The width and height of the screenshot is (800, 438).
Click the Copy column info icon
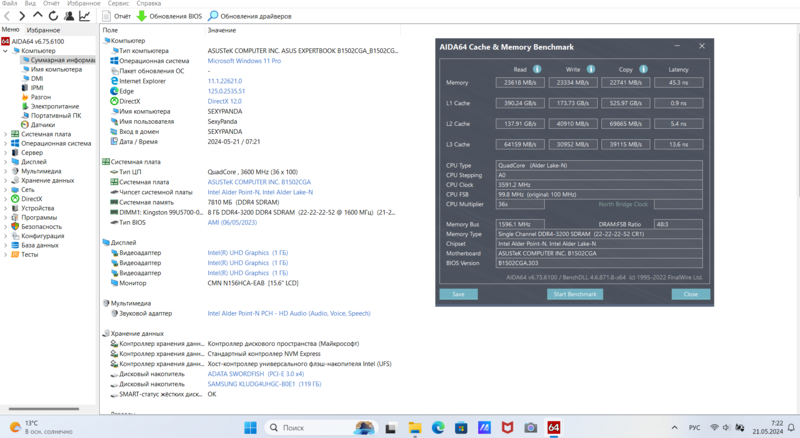[x=643, y=69]
